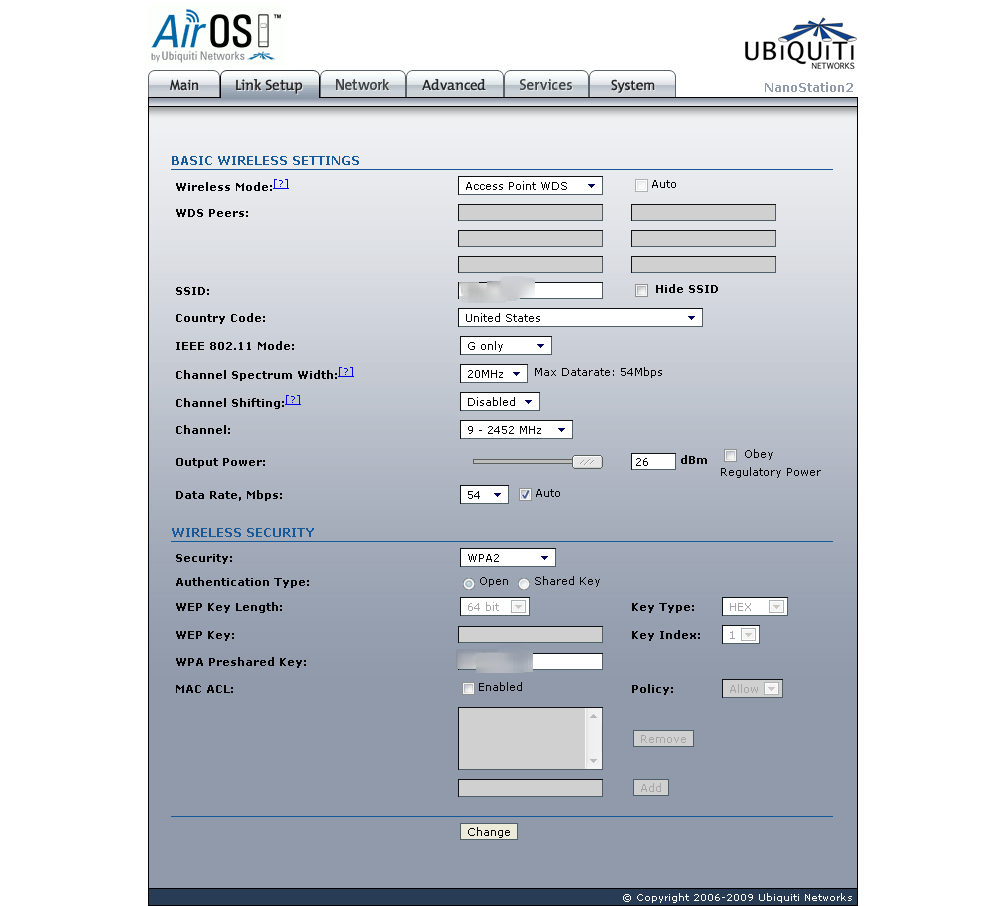
Task: Enable the WDS Auto checkbox
Action: coord(641,186)
